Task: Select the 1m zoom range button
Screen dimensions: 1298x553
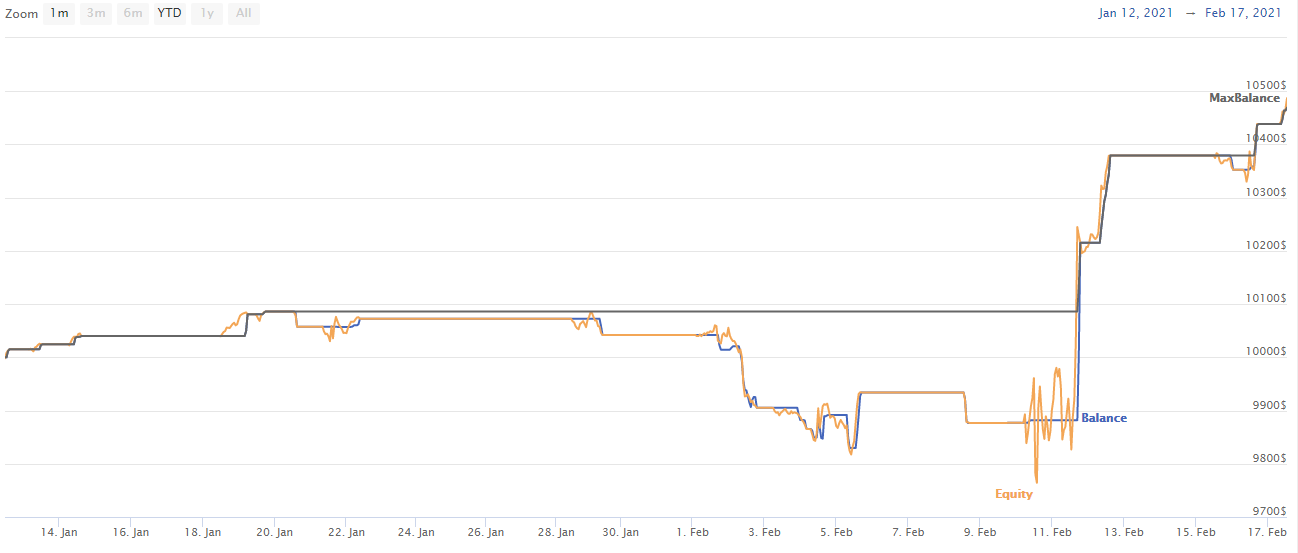Action: click(x=59, y=14)
